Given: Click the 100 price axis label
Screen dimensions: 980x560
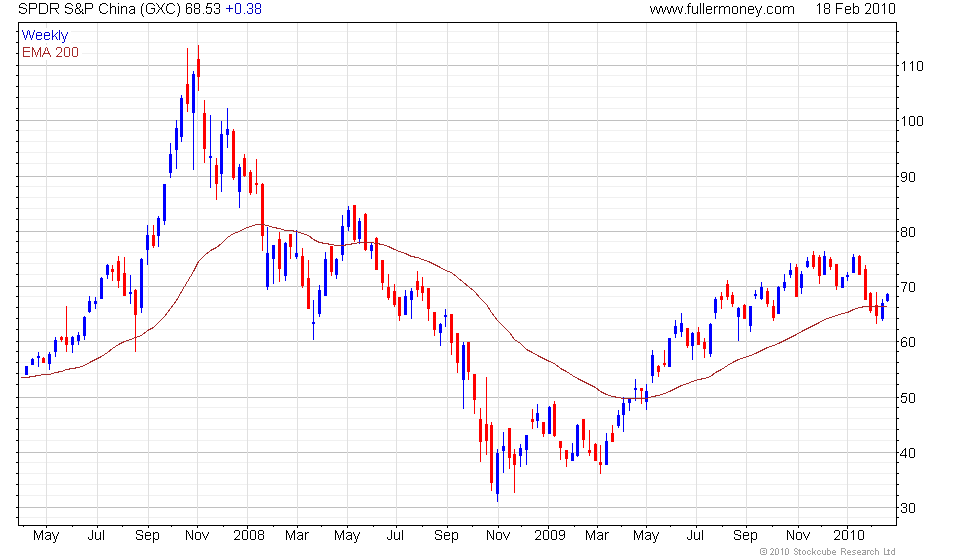Looking at the screenshot, I should 911,121.
